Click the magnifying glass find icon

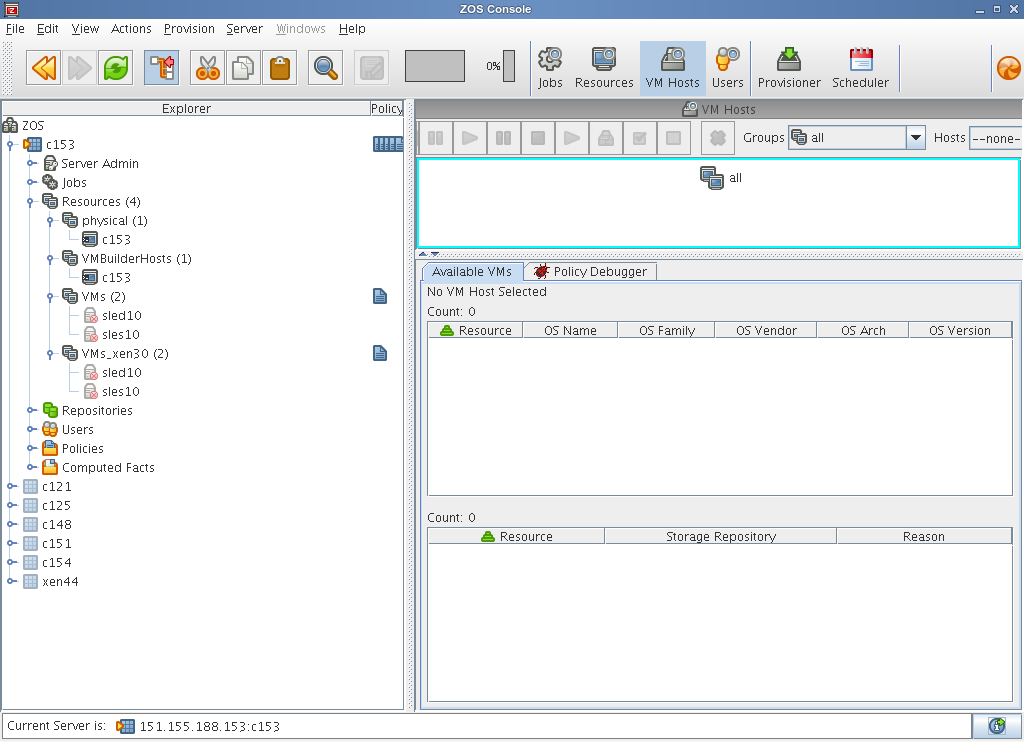[x=325, y=68]
